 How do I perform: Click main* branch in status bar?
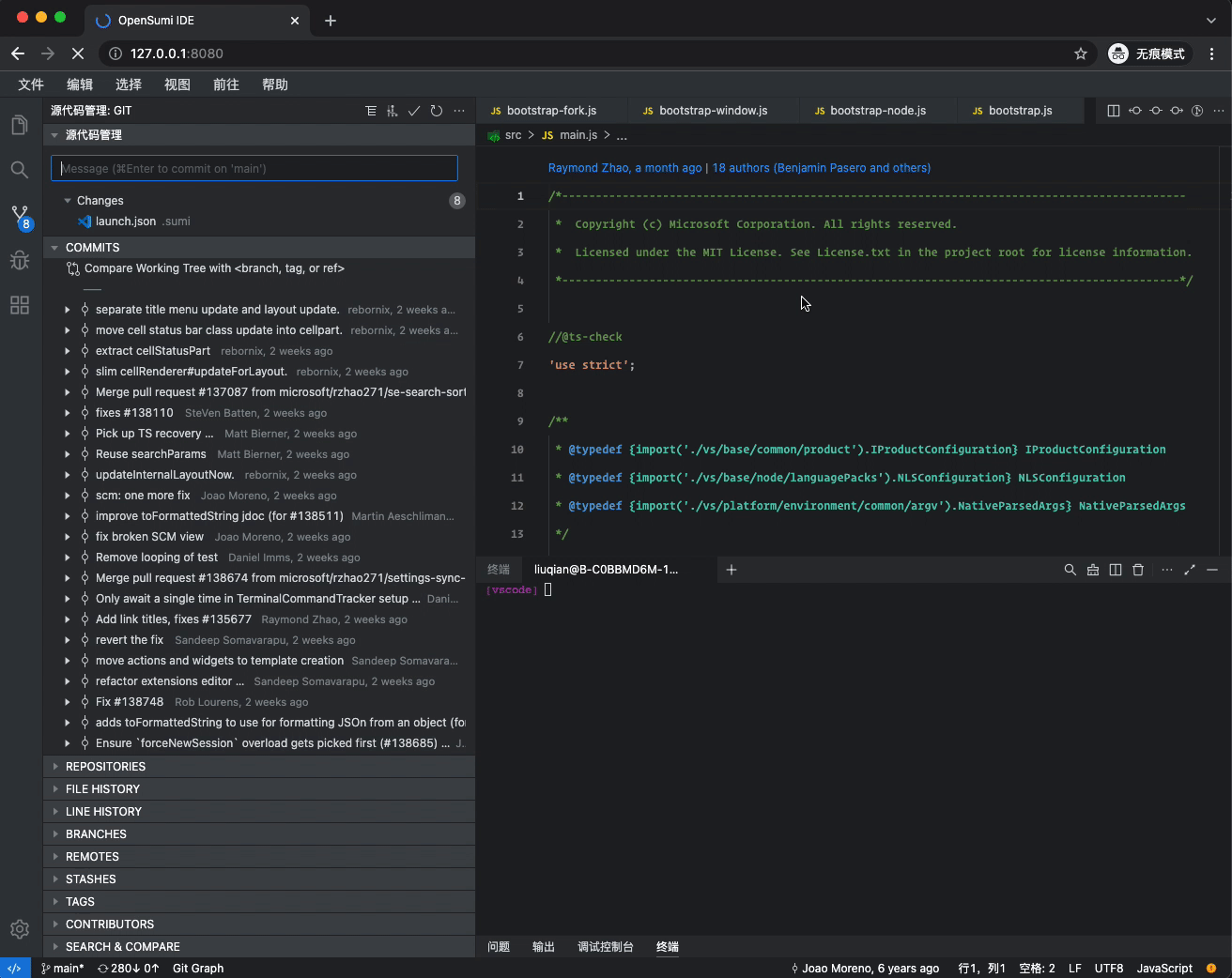(63, 969)
